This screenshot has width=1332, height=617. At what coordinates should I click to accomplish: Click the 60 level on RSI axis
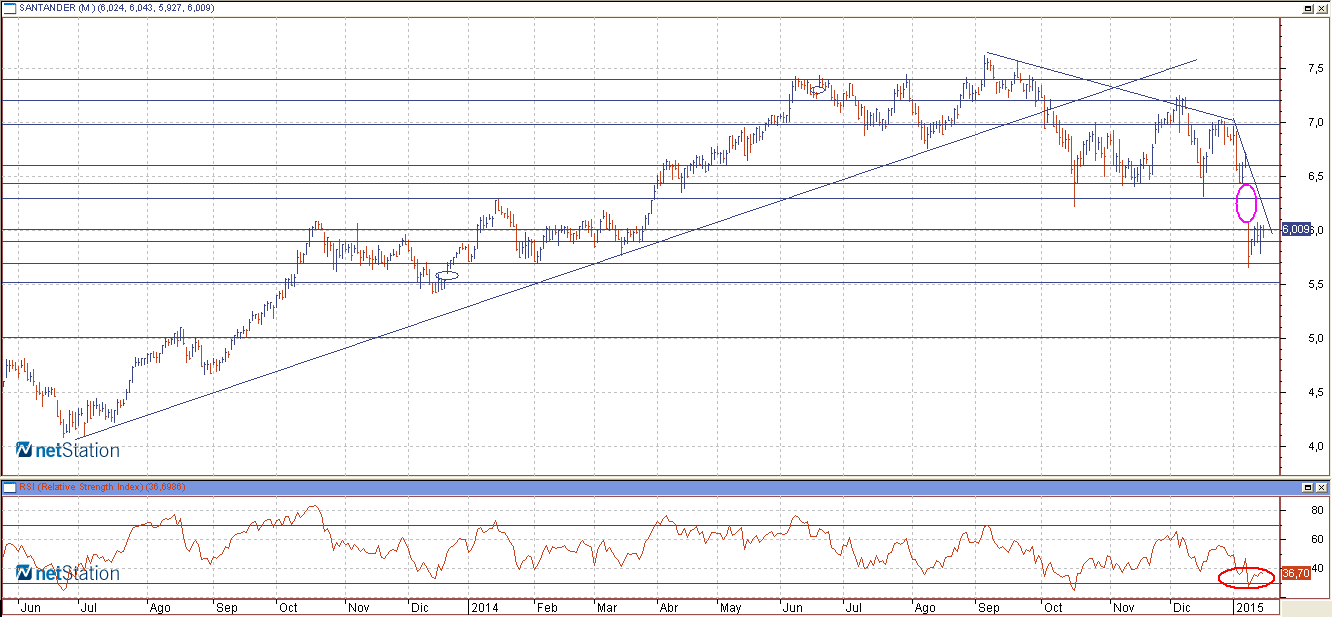click(1315, 539)
